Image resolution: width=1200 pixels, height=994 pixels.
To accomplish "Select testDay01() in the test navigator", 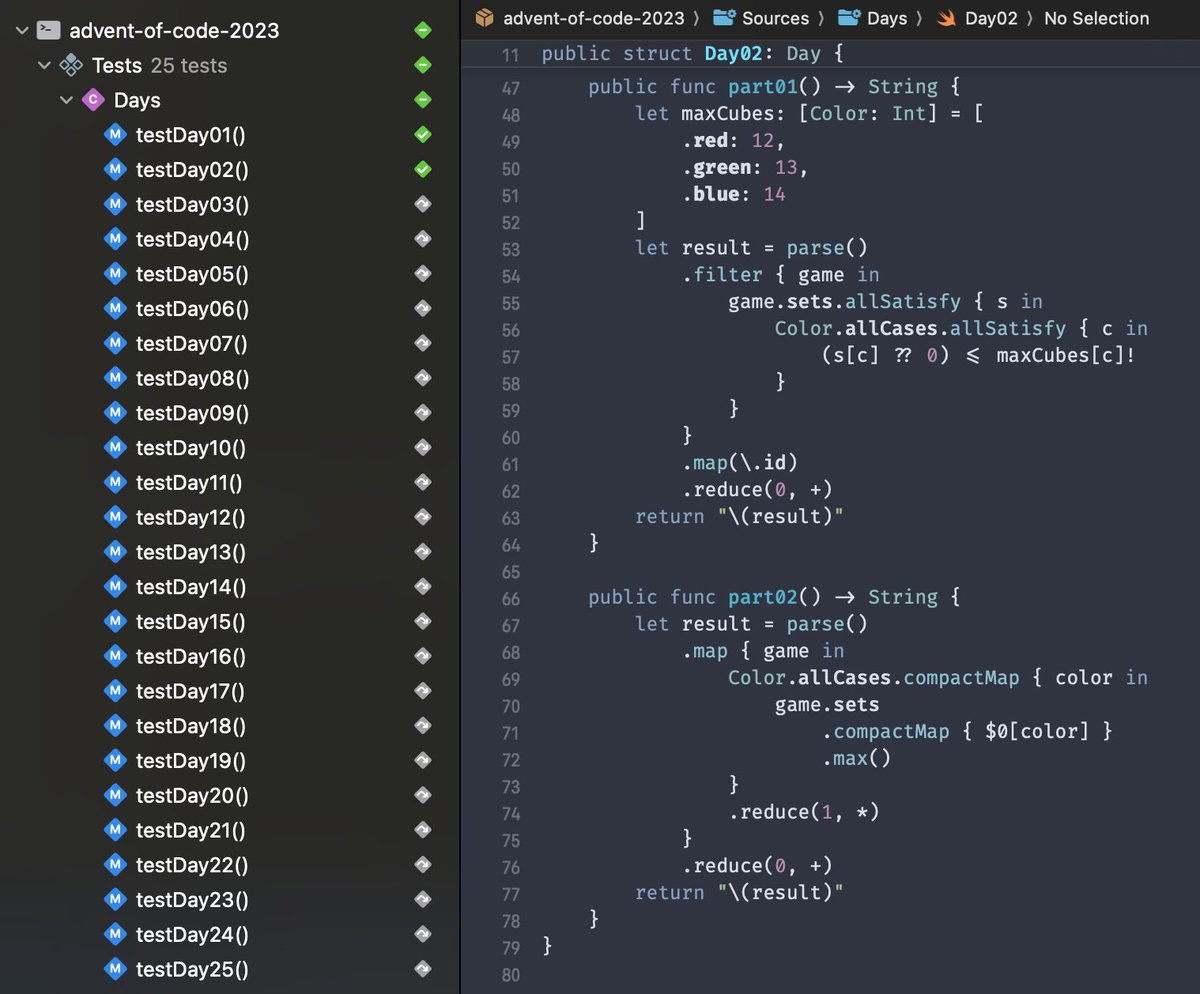I will [191, 135].
